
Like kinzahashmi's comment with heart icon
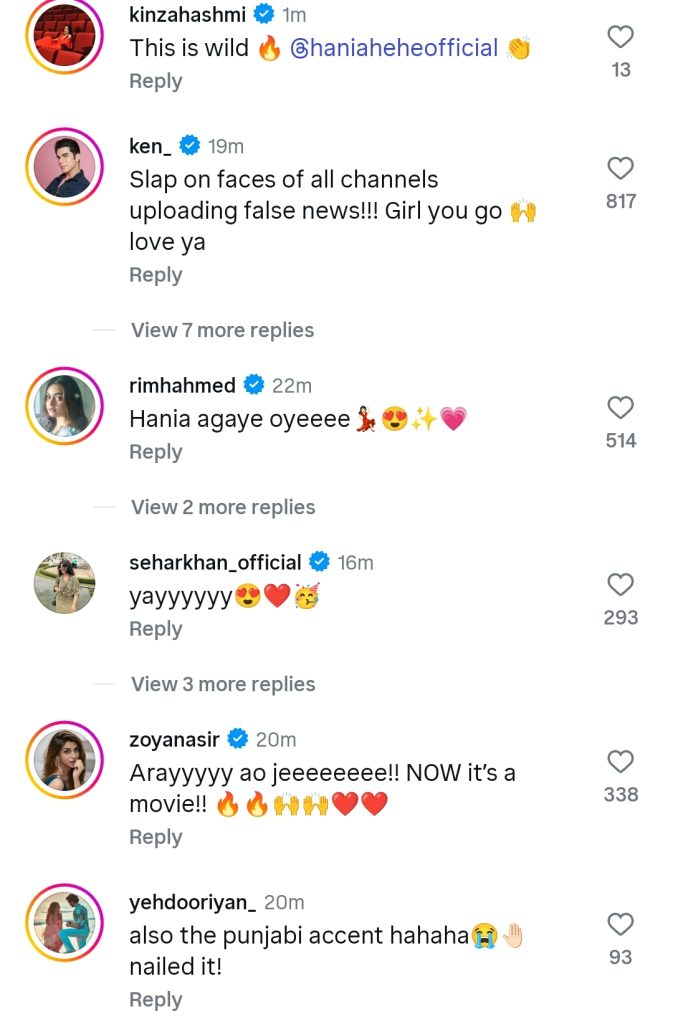tap(620, 38)
